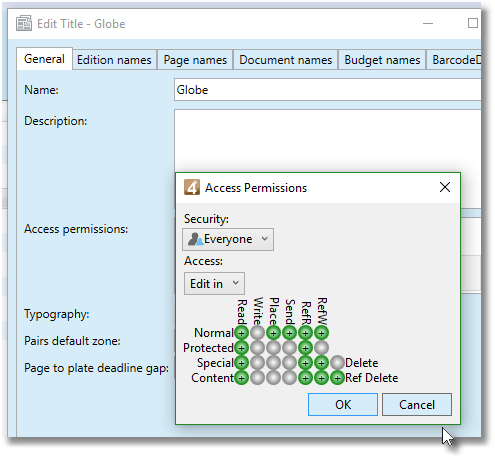Image resolution: width=495 pixels, height=460 pixels.
Task: Click the Access Permissions app icon
Action: [x=192, y=187]
